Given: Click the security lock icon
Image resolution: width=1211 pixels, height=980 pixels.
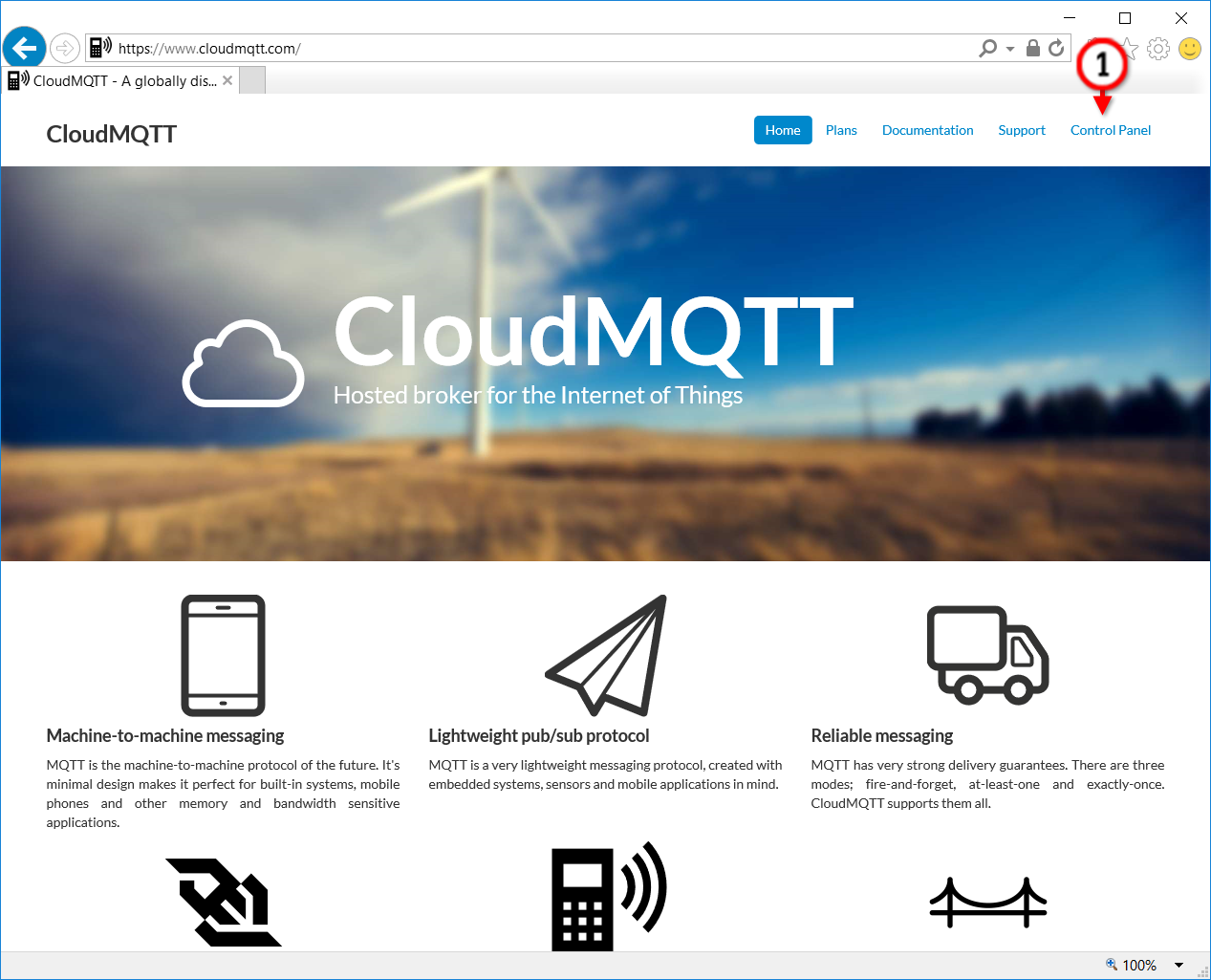Looking at the screenshot, I should pos(1033,48).
